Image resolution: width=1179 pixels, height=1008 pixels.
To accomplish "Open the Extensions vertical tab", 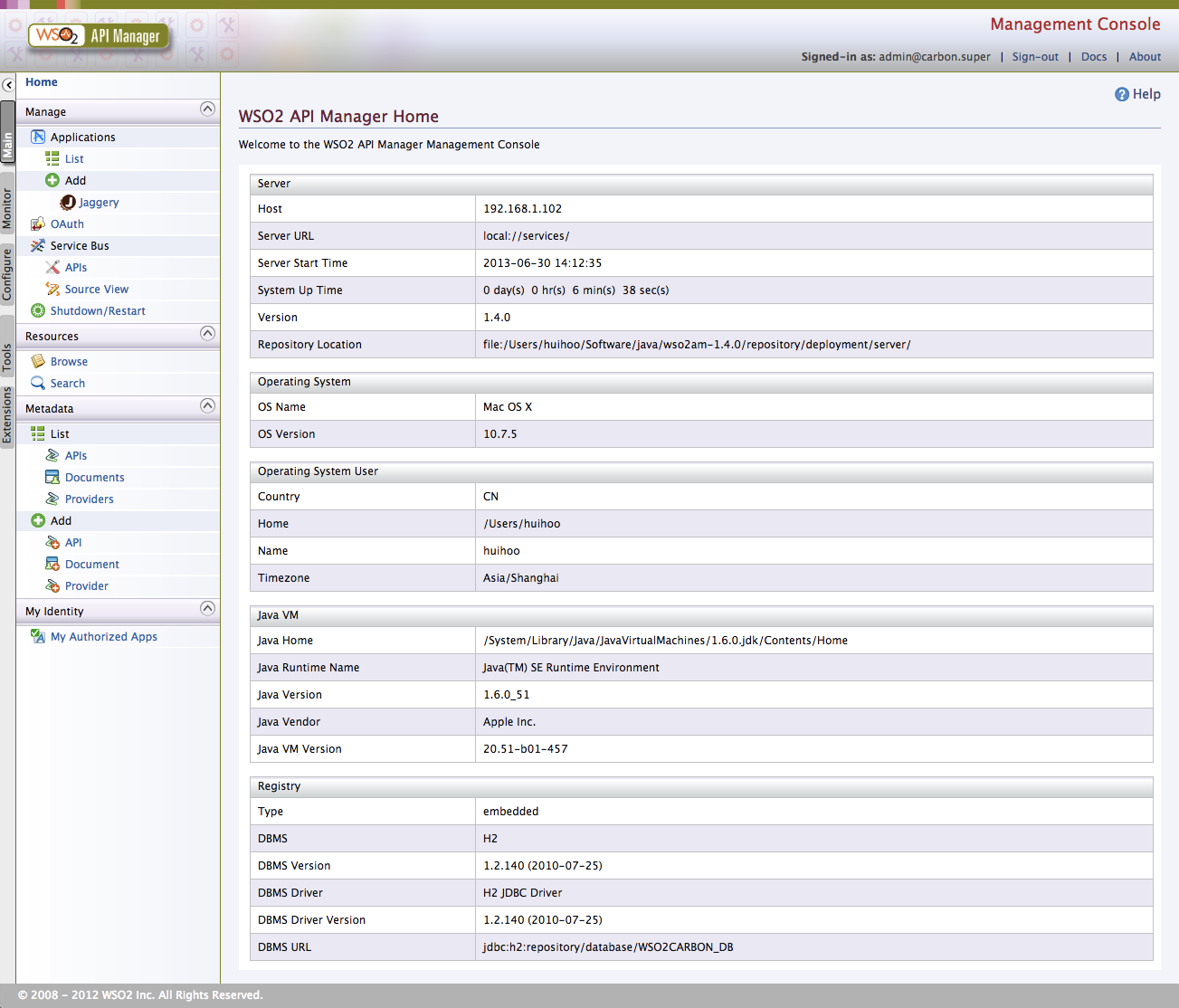I will pos(7,415).
